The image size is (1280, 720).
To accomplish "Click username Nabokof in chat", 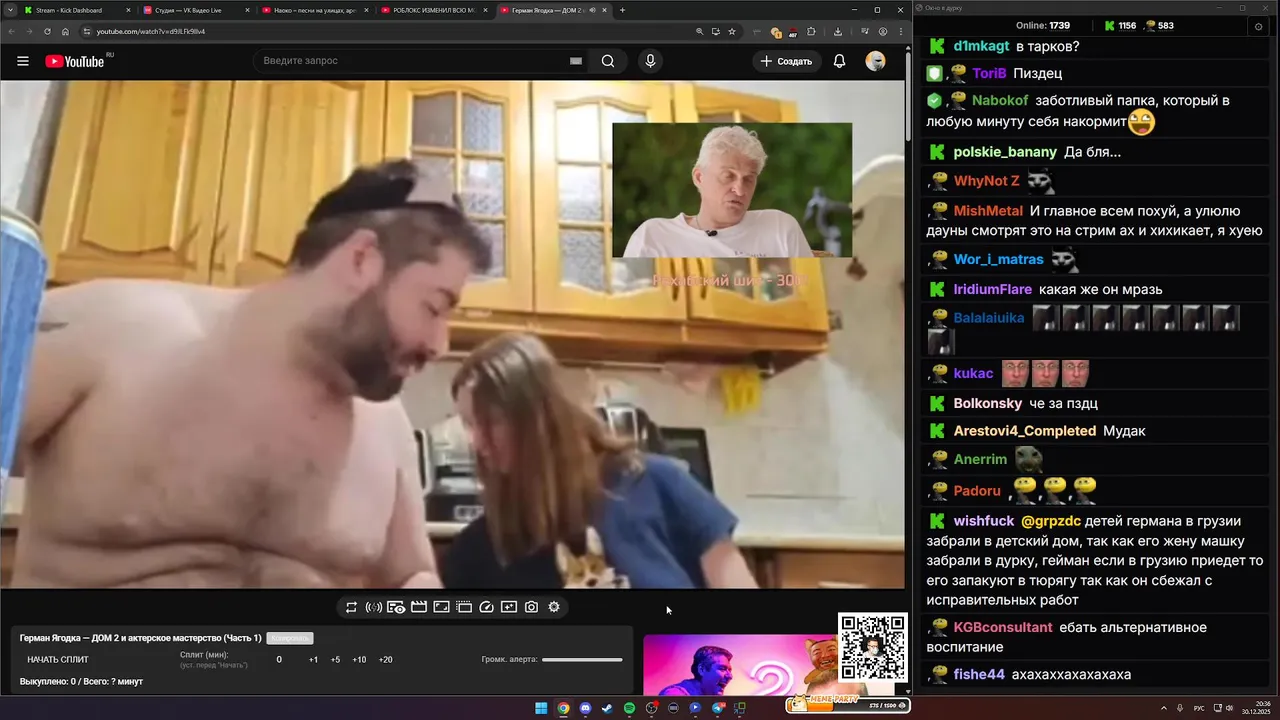I will 1000,100.
